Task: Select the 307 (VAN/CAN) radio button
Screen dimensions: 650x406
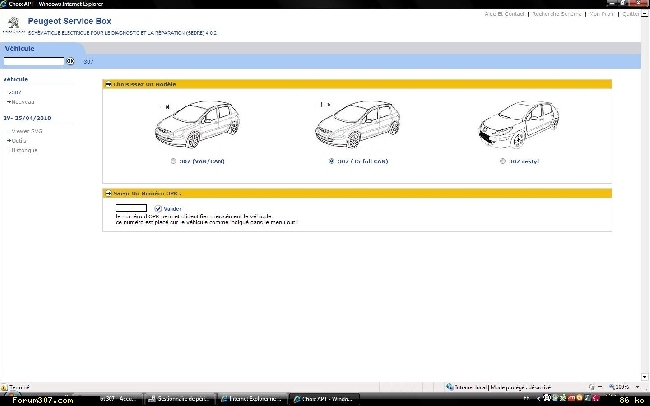Action: (x=173, y=161)
